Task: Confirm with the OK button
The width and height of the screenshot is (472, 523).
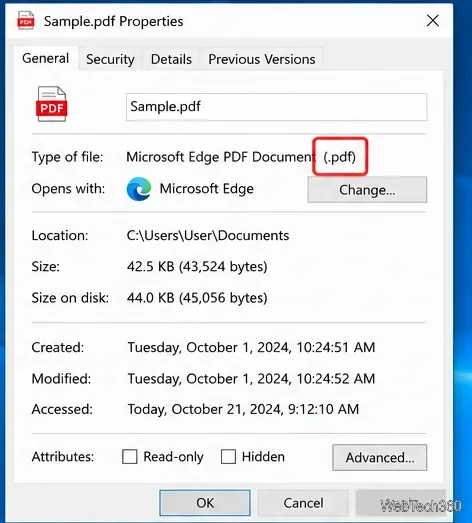Action: coord(205,503)
